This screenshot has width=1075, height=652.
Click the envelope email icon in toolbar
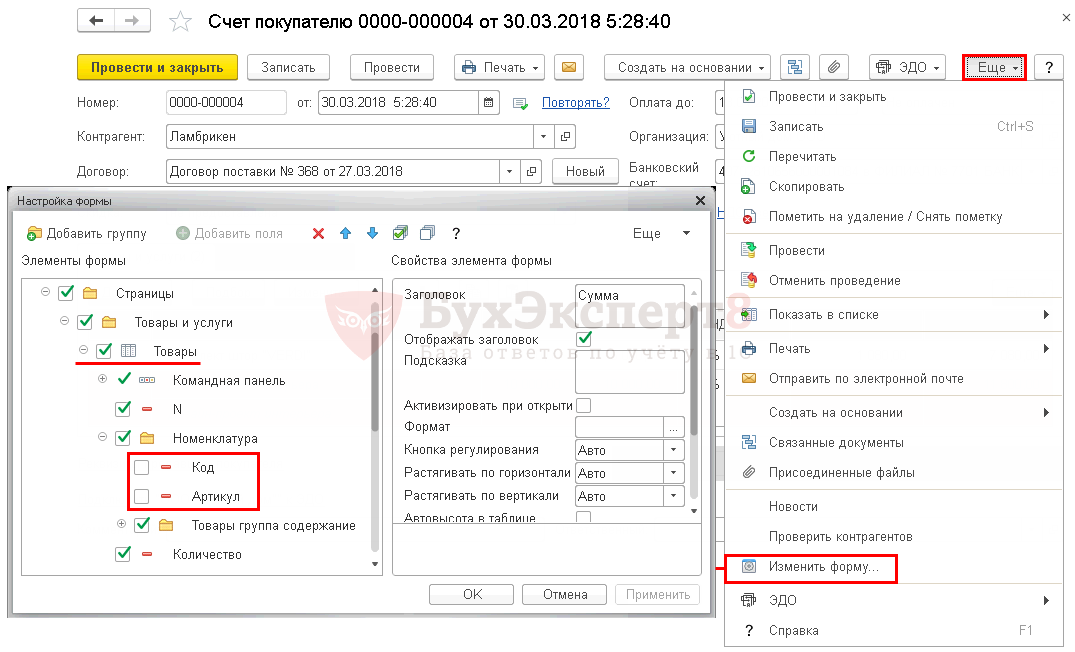point(569,67)
